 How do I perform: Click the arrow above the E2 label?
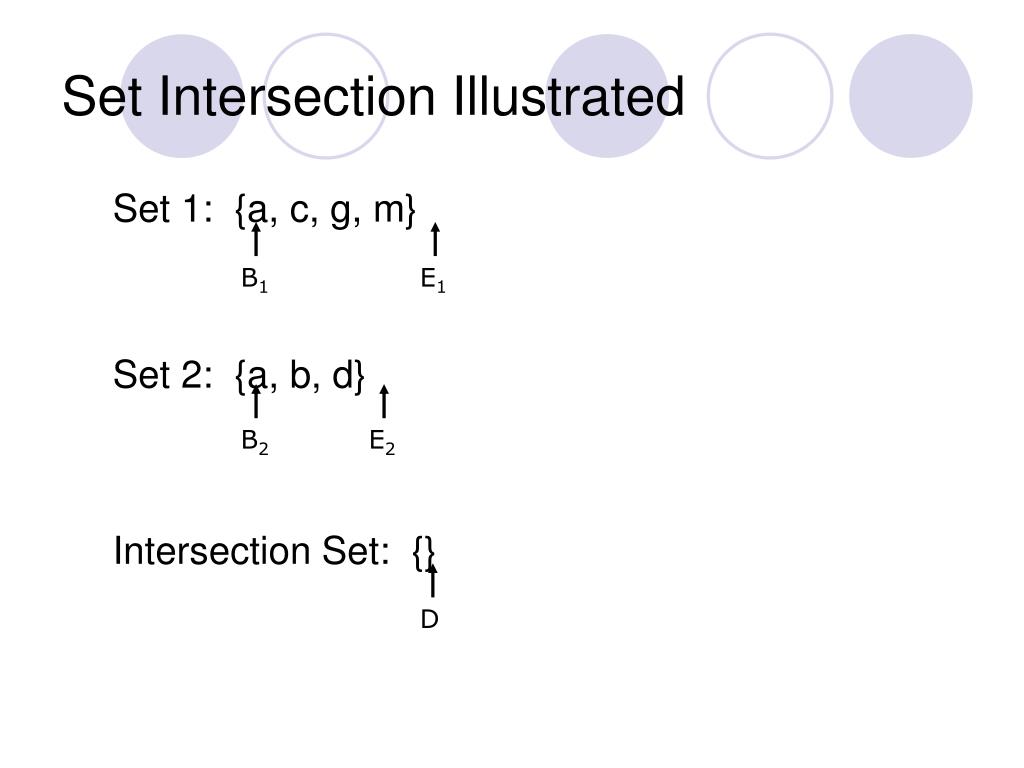[x=384, y=401]
